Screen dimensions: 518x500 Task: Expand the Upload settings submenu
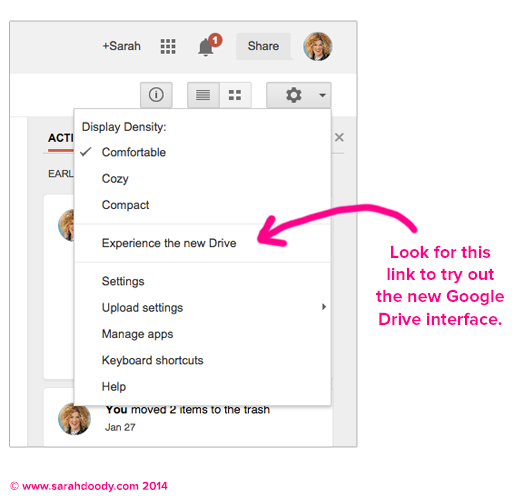pyautogui.click(x=203, y=308)
